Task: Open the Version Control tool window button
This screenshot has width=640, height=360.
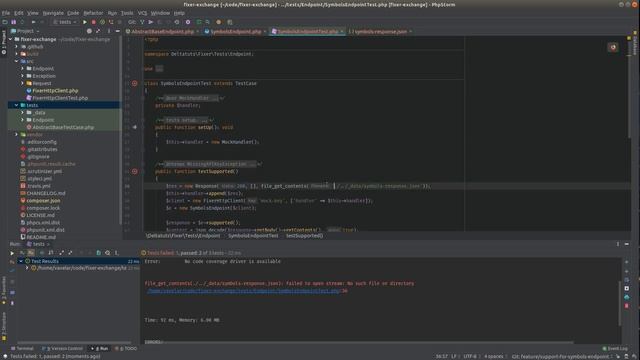Action: 62,349
